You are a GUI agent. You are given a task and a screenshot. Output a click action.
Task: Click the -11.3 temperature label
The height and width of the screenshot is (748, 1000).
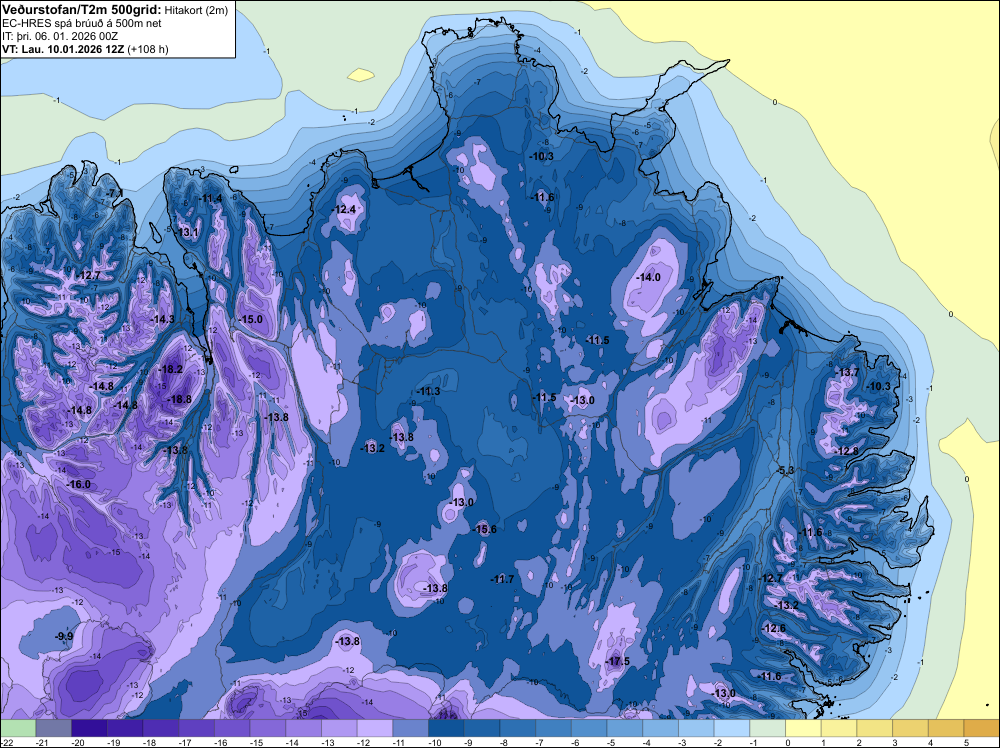(427, 392)
